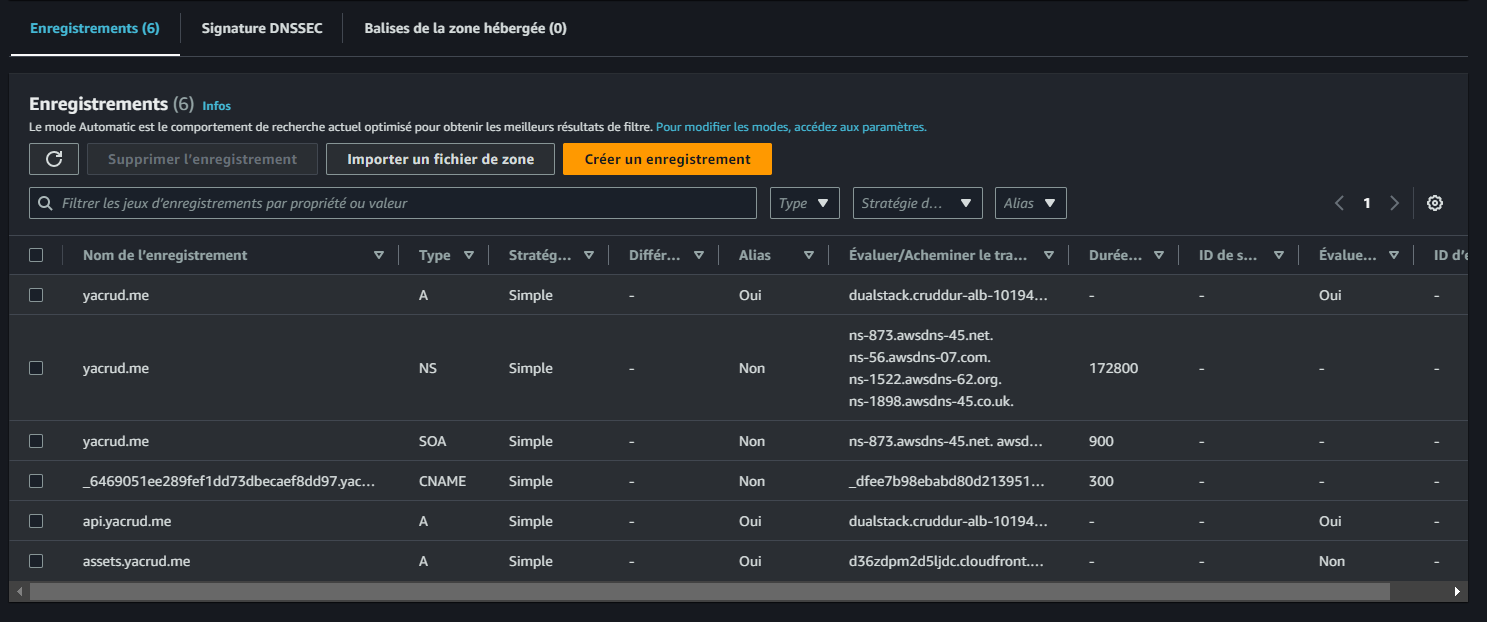Open the Type filter dropdown
1487x622 pixels.
[805, 203]
